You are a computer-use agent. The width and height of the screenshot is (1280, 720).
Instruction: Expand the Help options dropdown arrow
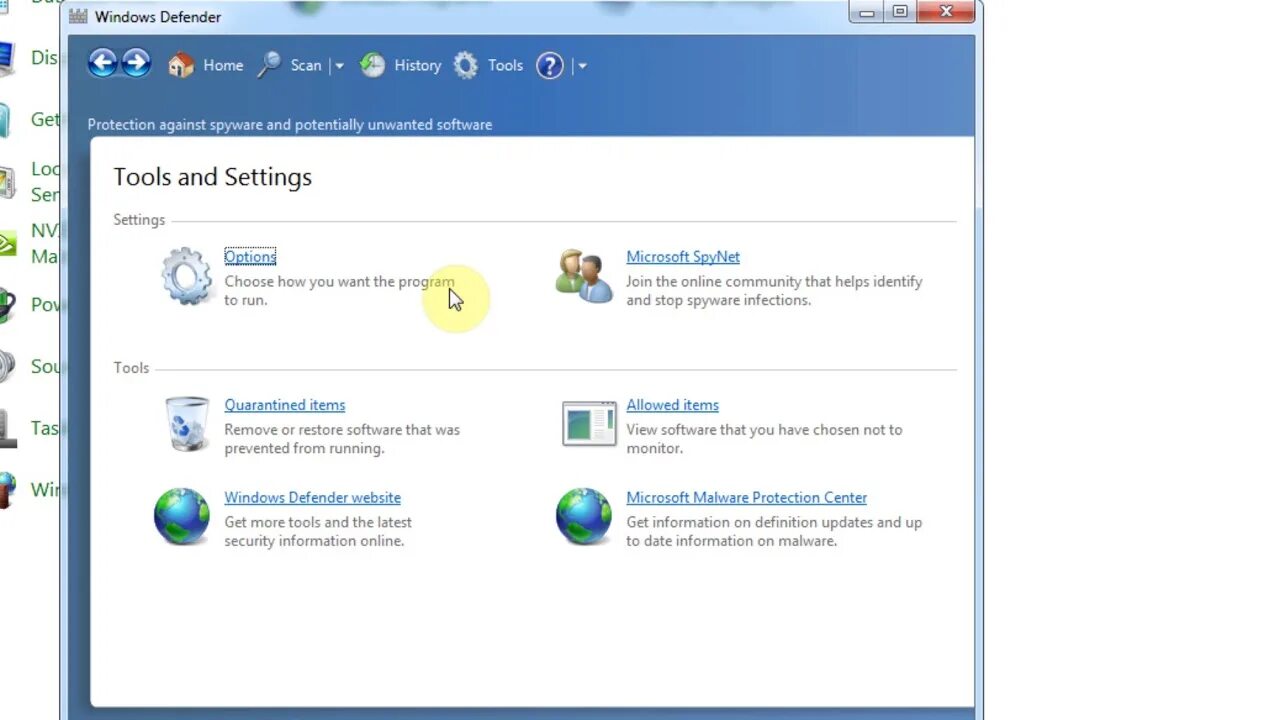click(x=582, y=66)
